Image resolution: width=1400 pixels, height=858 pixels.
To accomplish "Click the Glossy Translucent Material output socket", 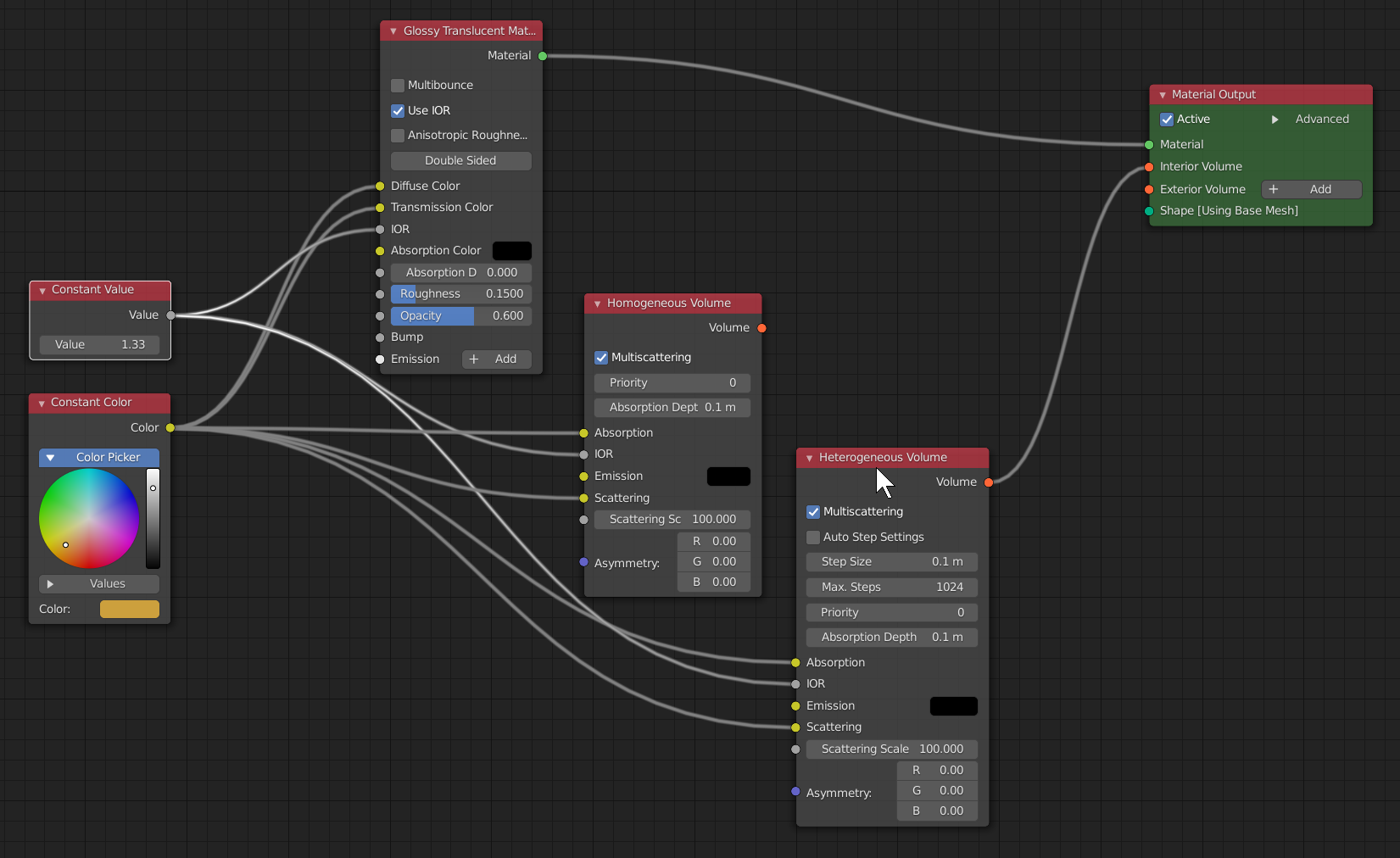I will (x=543, y=56).
